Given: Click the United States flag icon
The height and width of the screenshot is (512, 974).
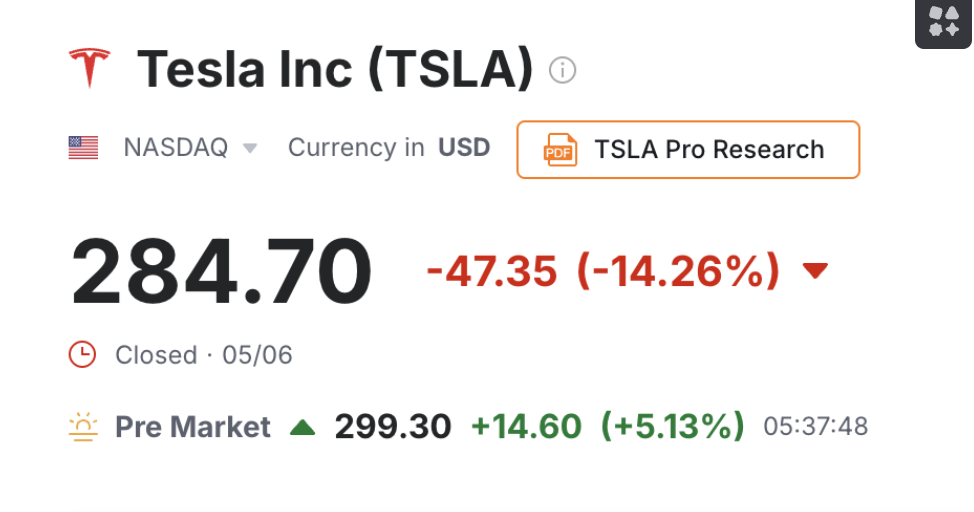Looking at the screenshot, I should tap(83, 148).
